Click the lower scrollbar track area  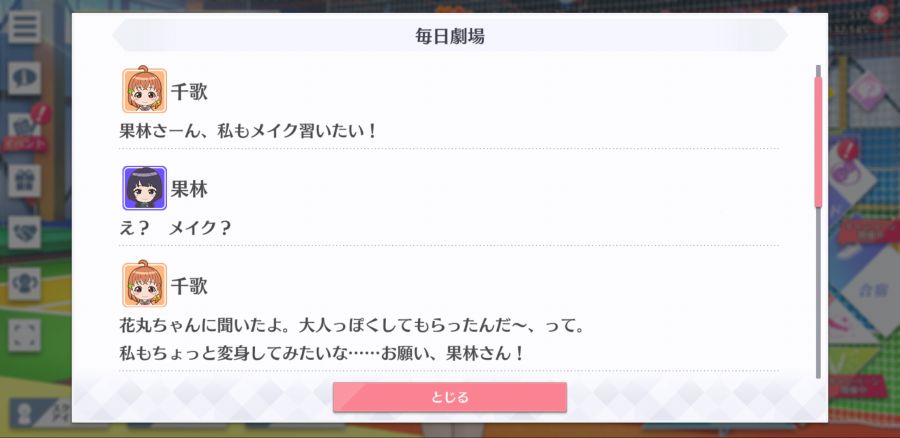(x=818, y=293)
